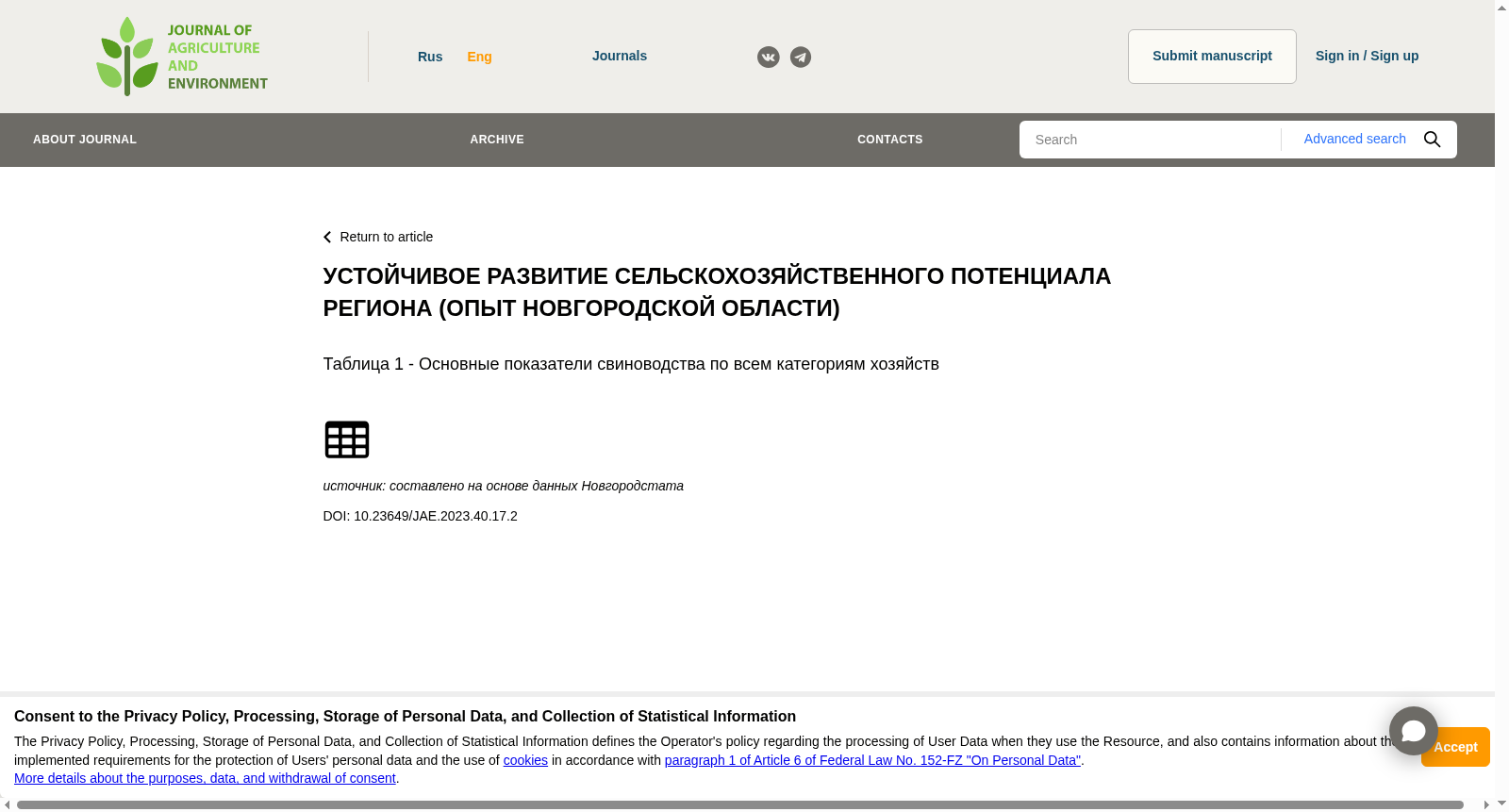Open the Telegram channel icon

click(801, 58)
